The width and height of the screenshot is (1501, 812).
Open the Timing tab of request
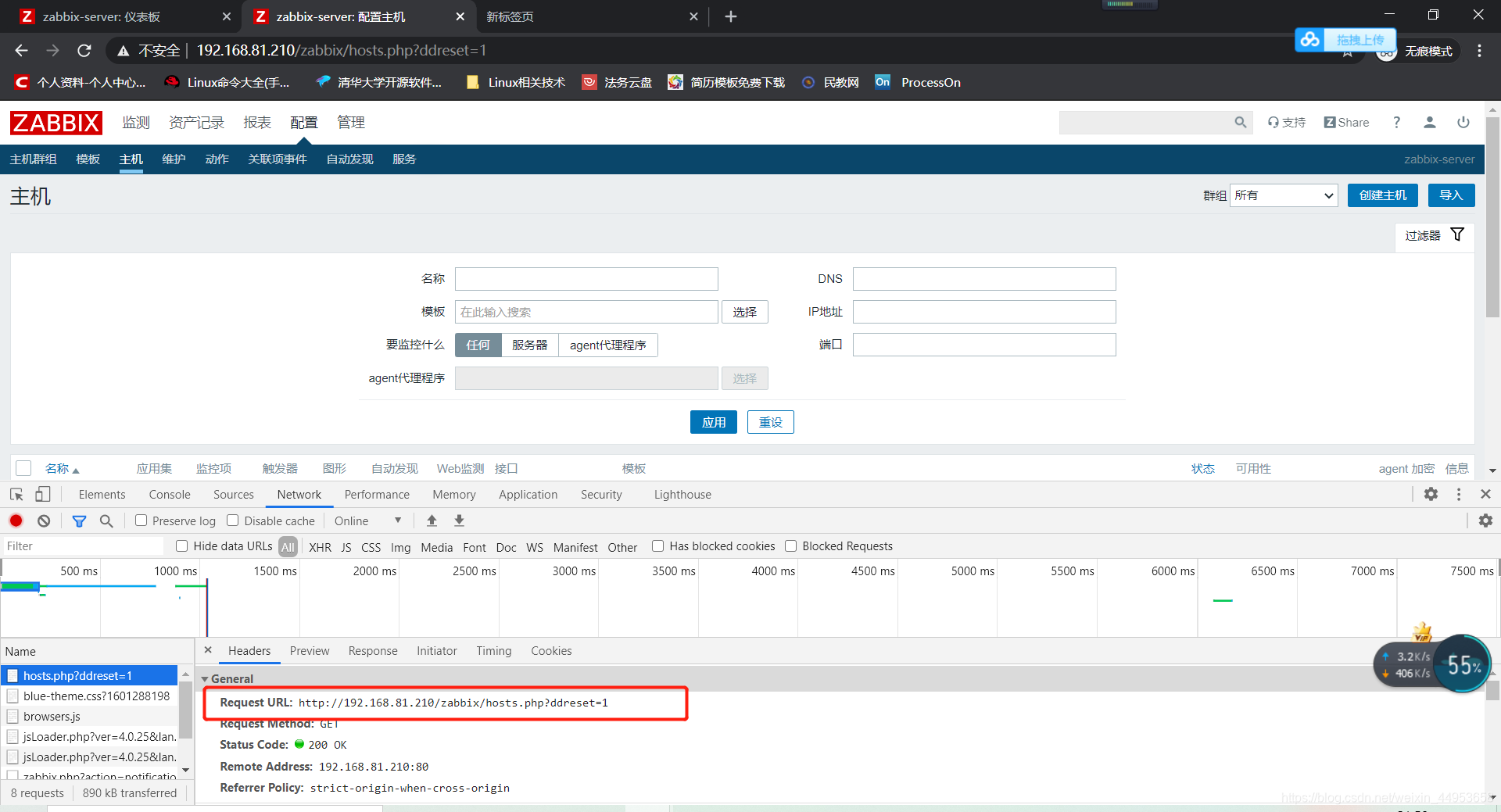coord(494,651)
